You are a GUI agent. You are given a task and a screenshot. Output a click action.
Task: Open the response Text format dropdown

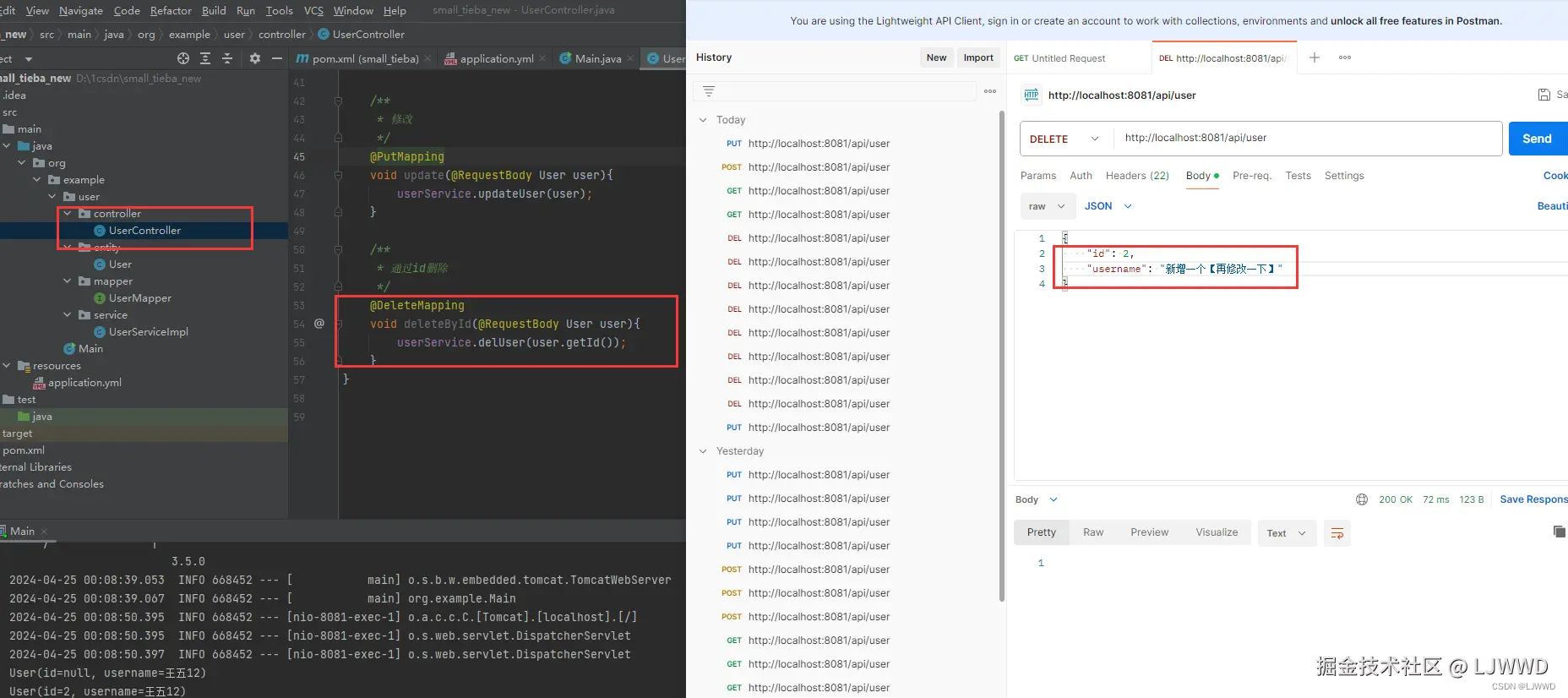click(x=1287, y=533)
